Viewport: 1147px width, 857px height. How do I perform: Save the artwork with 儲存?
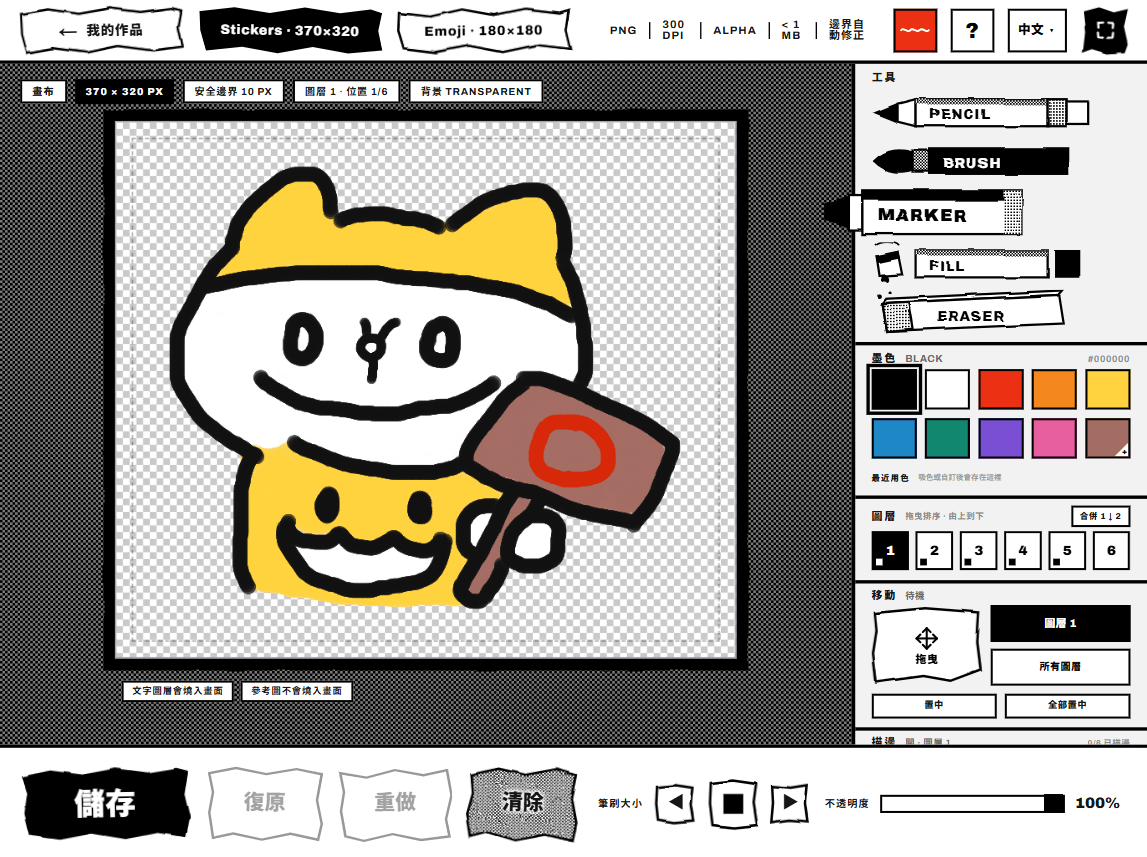[106, 804]
